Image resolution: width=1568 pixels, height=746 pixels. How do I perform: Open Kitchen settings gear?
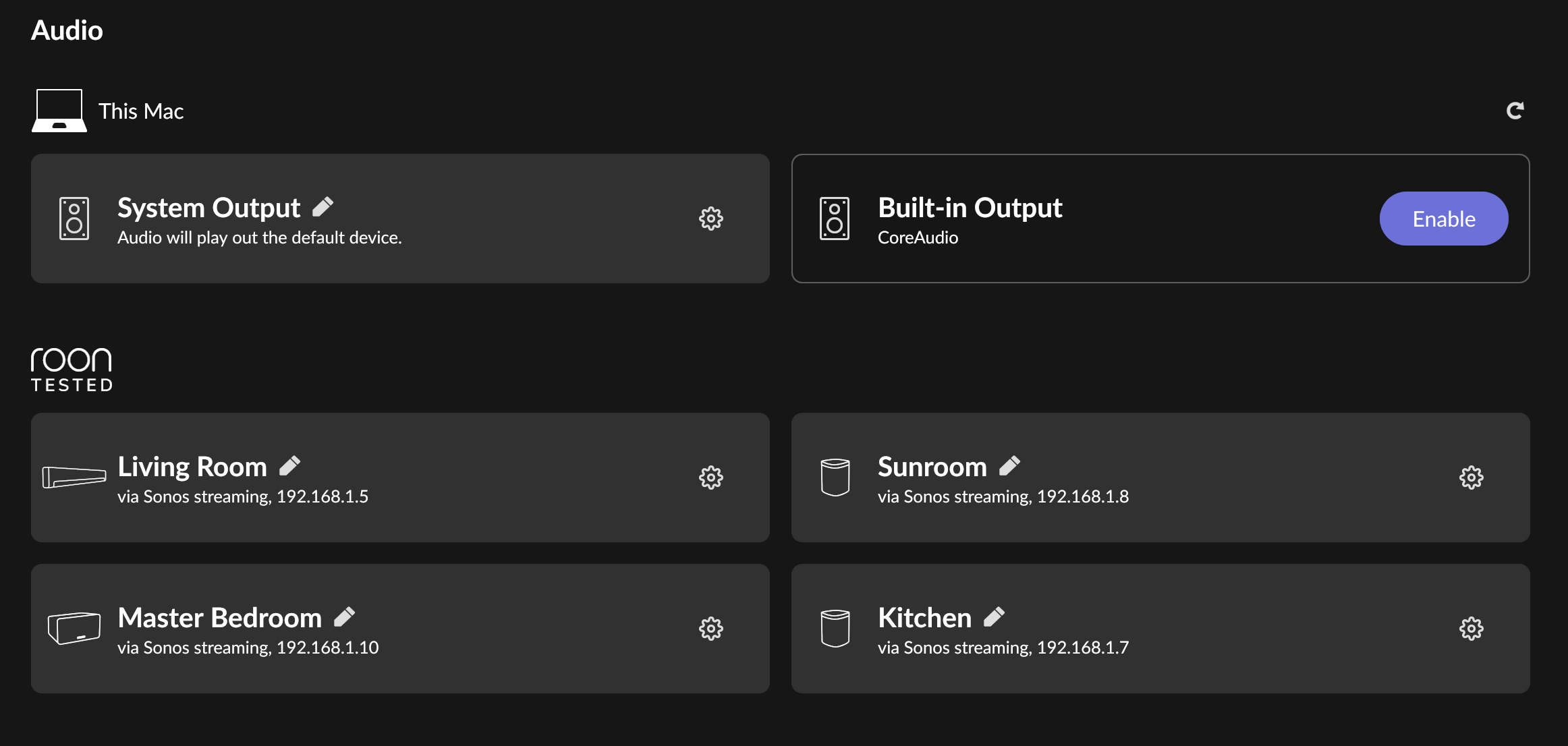point(1471,629)
